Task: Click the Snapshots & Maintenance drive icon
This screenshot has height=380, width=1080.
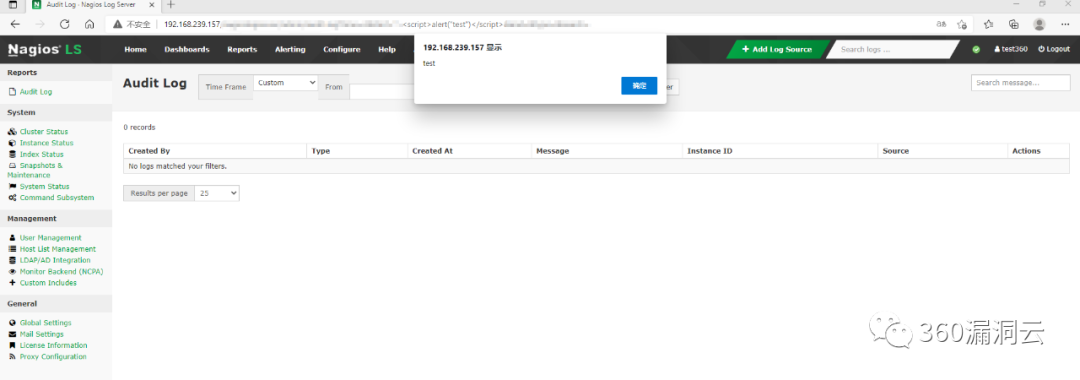Action: (x=12, y=166)
